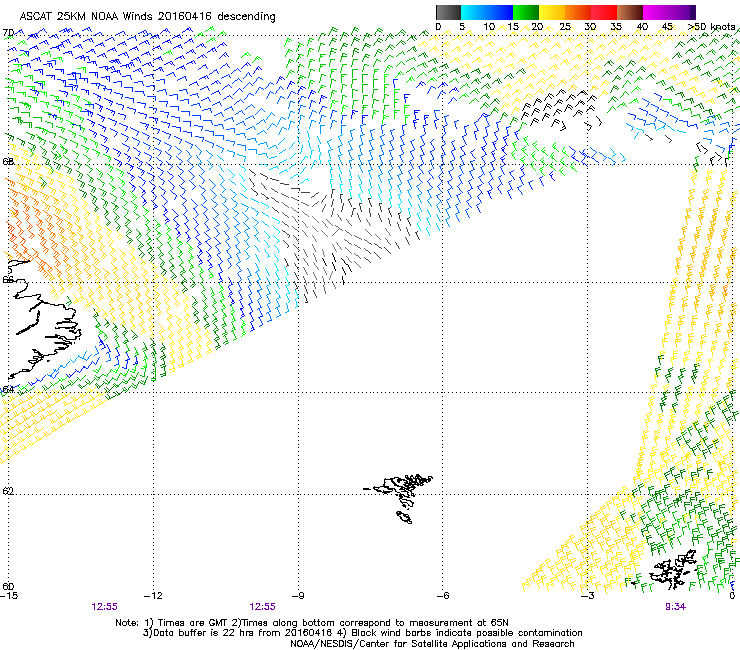Viewport: 740px width, 650px height.
Task: Click the '>50 knots' legend label
Action: pyautogui.click(x=711, y=27)
